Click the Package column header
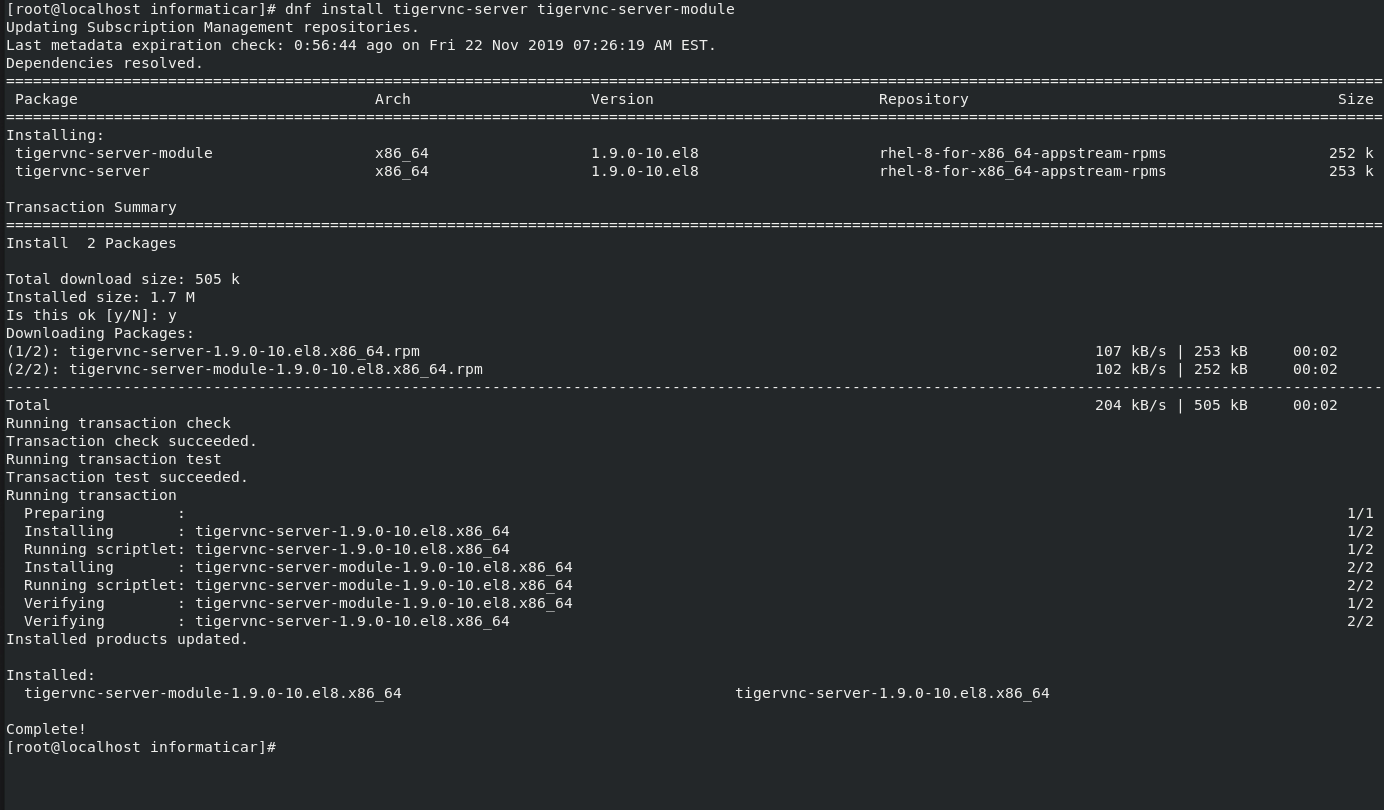This screenshot has width=1384, height=810. click(x=46, y=99)
